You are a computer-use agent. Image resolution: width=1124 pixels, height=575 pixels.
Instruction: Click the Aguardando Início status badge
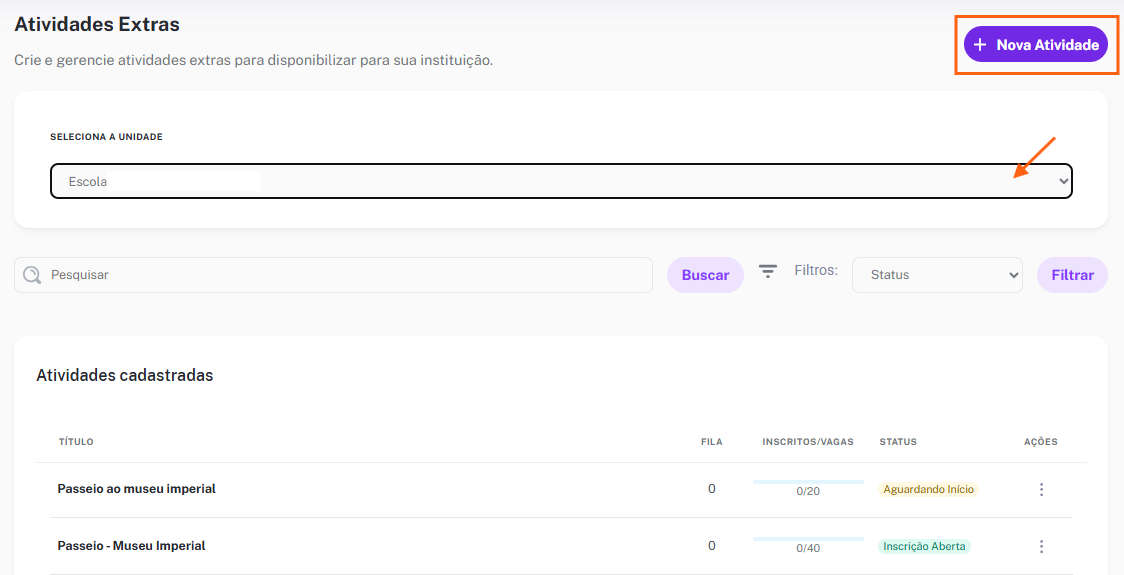(928, 489)
